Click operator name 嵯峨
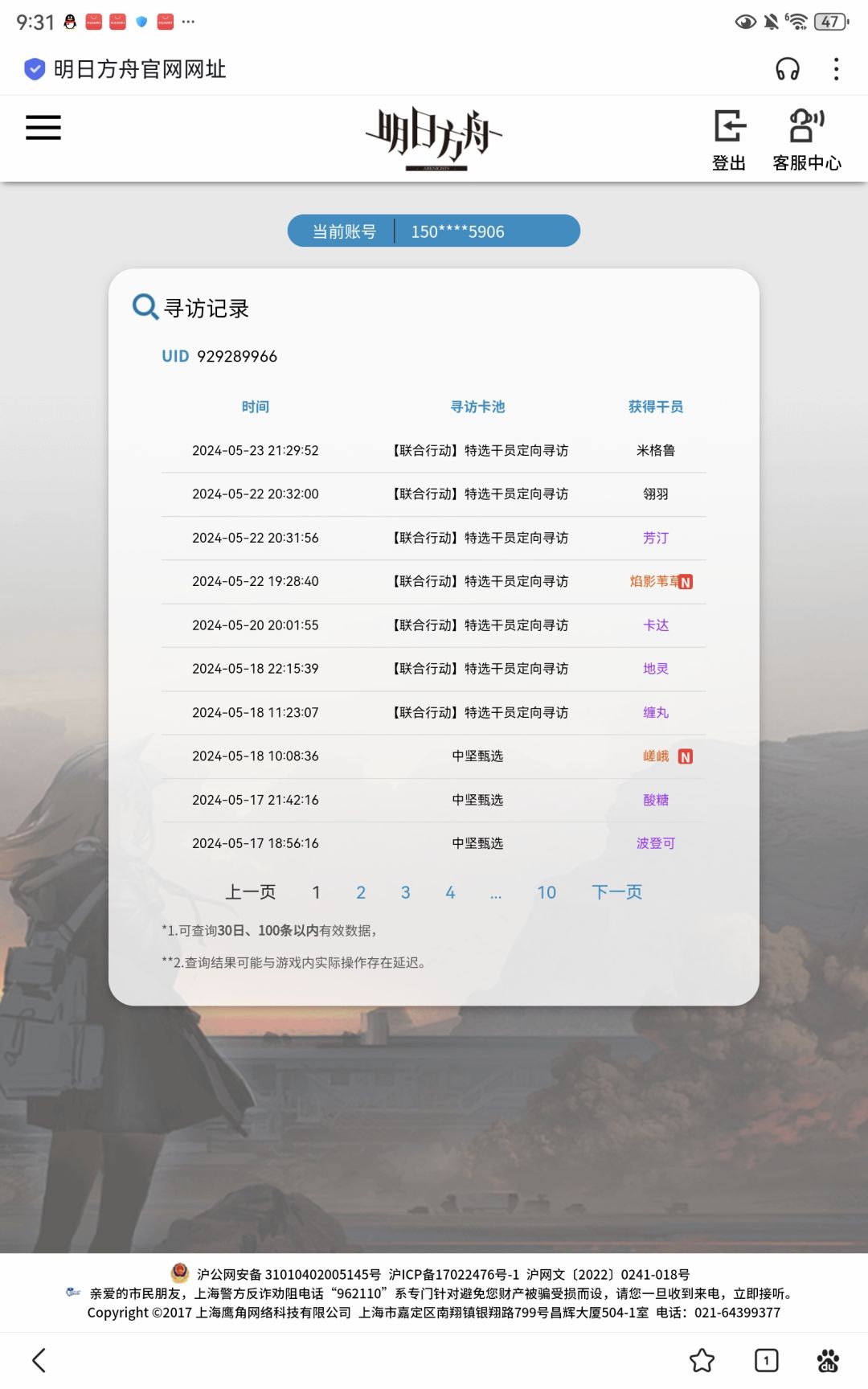Image resolution: width=868 pixels, height=1389 pixels. pos(656,756)
